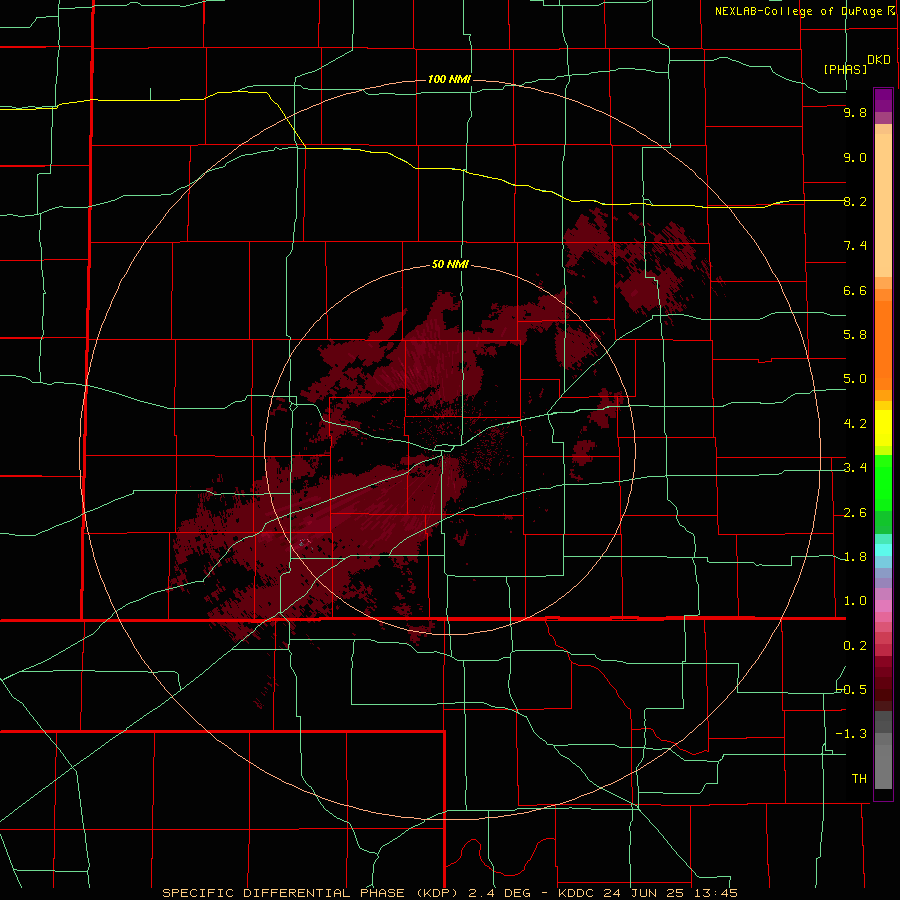The width and height of the screenshot is (900, 900).
Task: Click the 1.8 value on the color scale
Action: [x=855, y=557]
